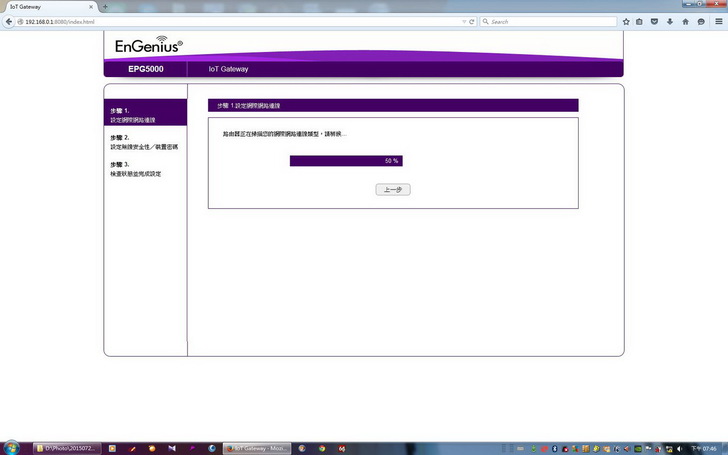
Task: Go to the Firefox home page icon
Action: pos(685,21)
